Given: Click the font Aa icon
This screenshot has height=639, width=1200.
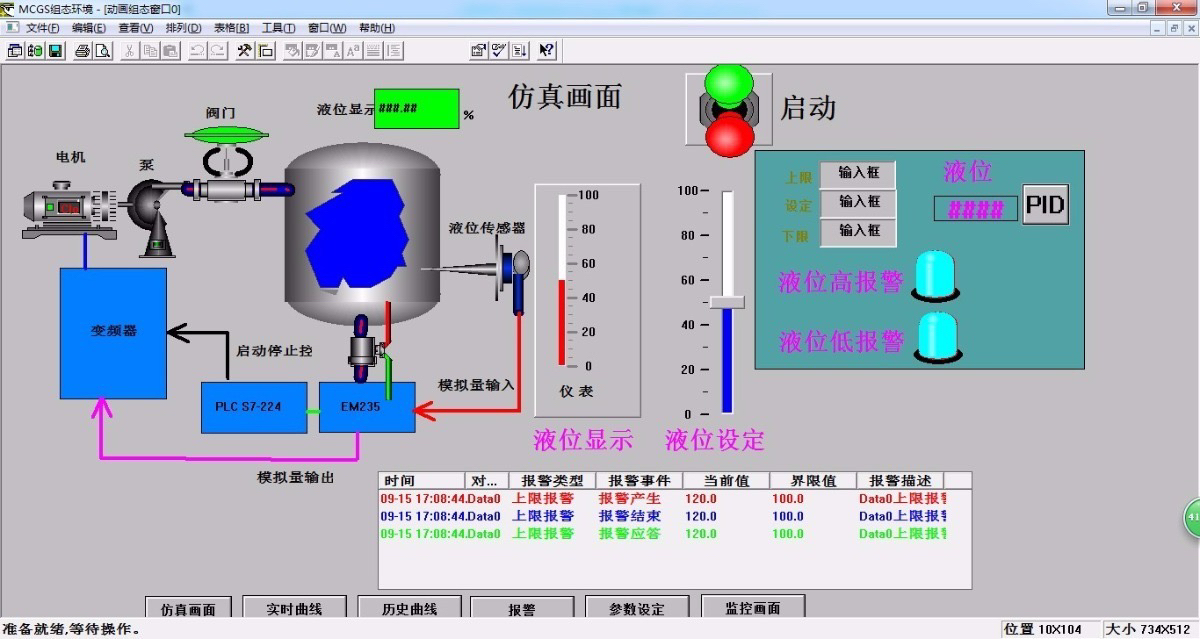Looking at the screenshot, I should click(353, 50).
